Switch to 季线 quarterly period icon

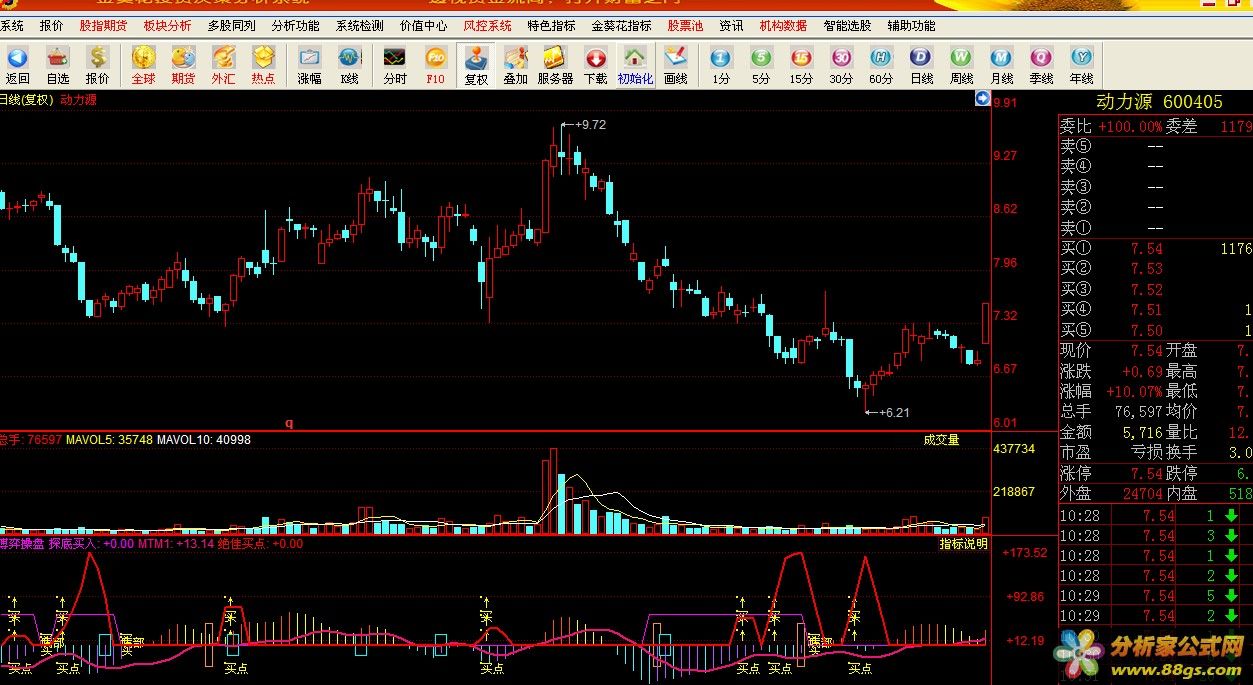pos(1041,65)
